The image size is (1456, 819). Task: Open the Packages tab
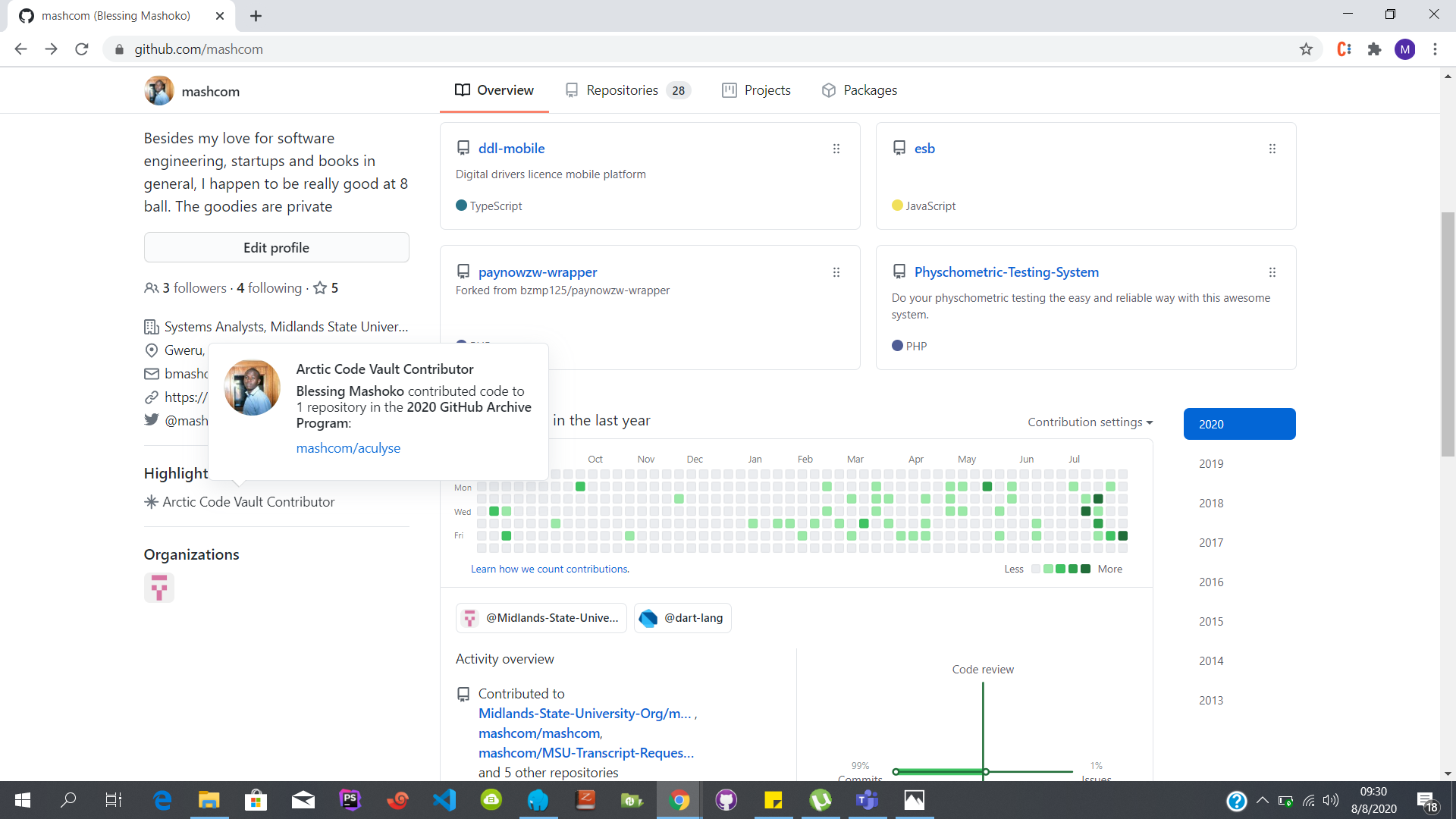[x=860, y=90]
